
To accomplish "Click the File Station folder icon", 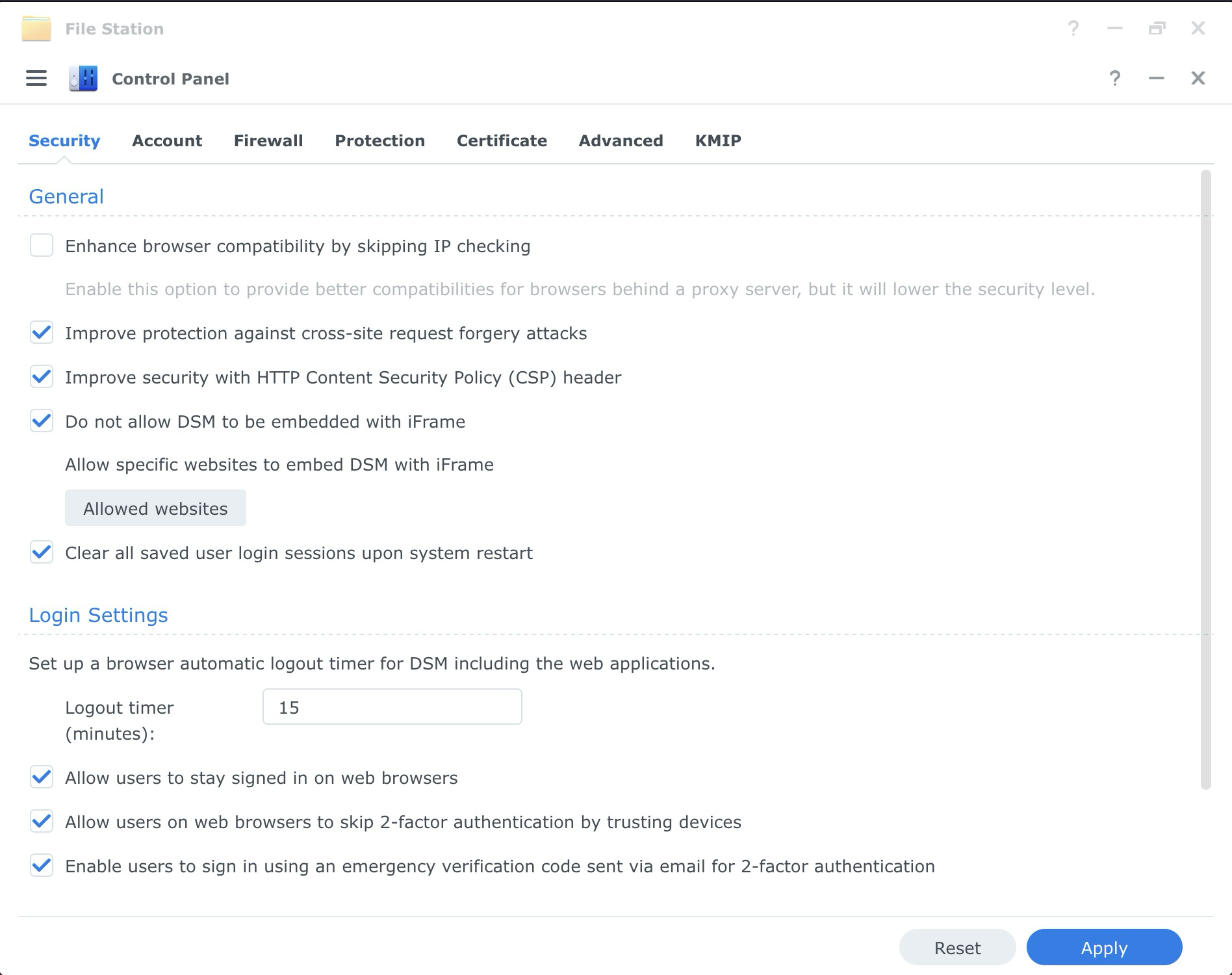I will point(36,29).
